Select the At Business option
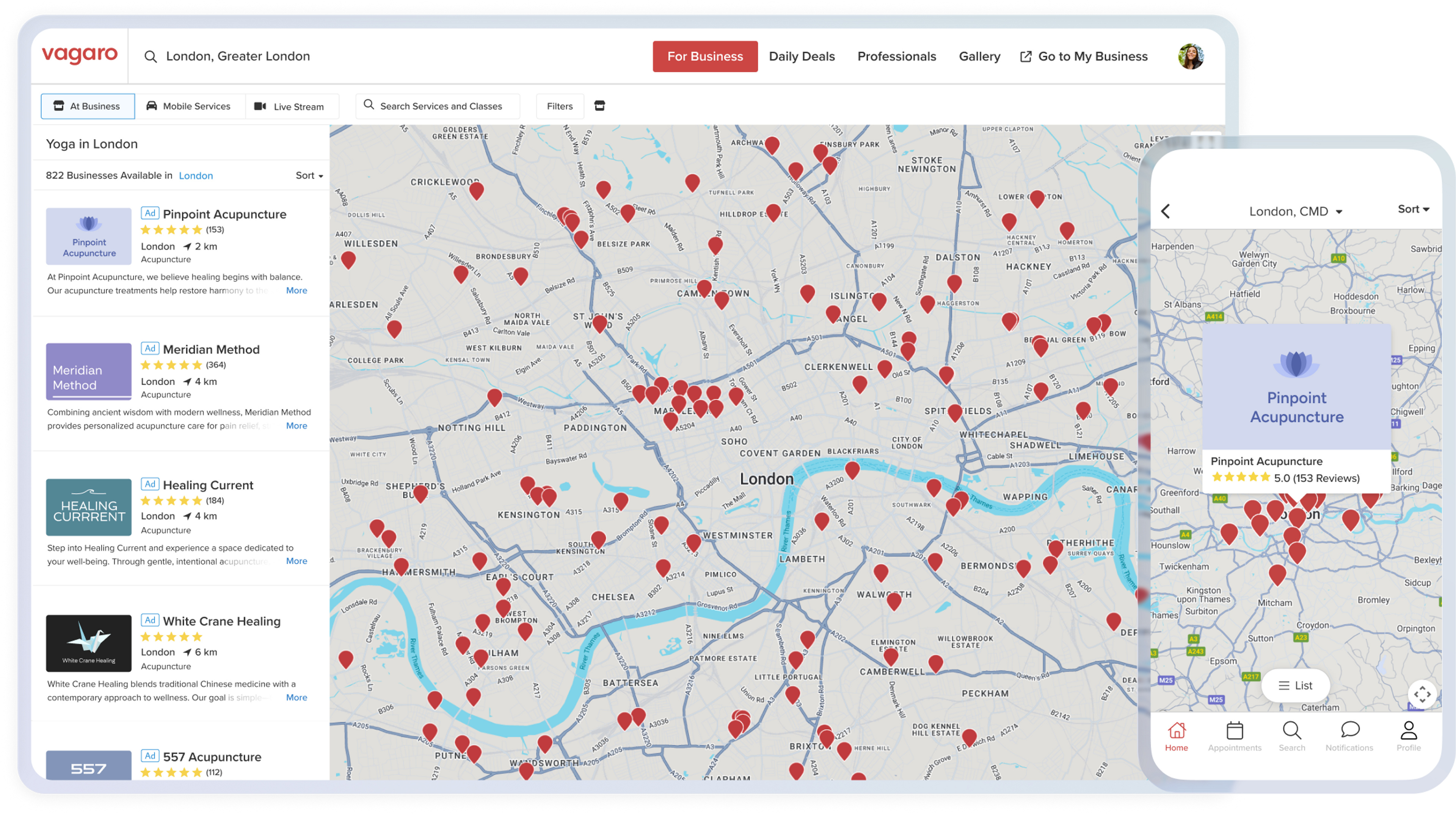The image size is (1456, 814). (88, 106)
